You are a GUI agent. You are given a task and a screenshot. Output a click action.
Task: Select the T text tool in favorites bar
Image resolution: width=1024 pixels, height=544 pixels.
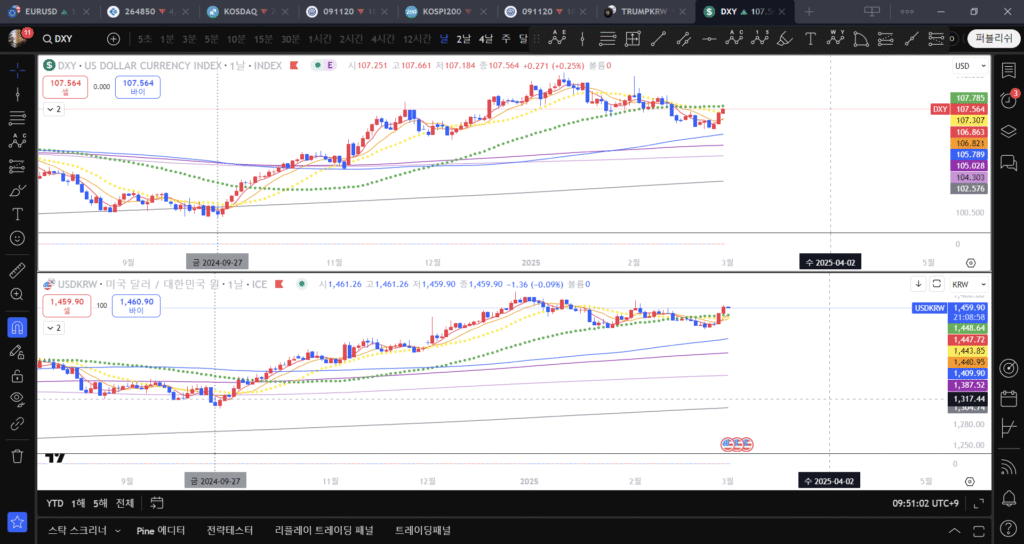coord(810,39)
